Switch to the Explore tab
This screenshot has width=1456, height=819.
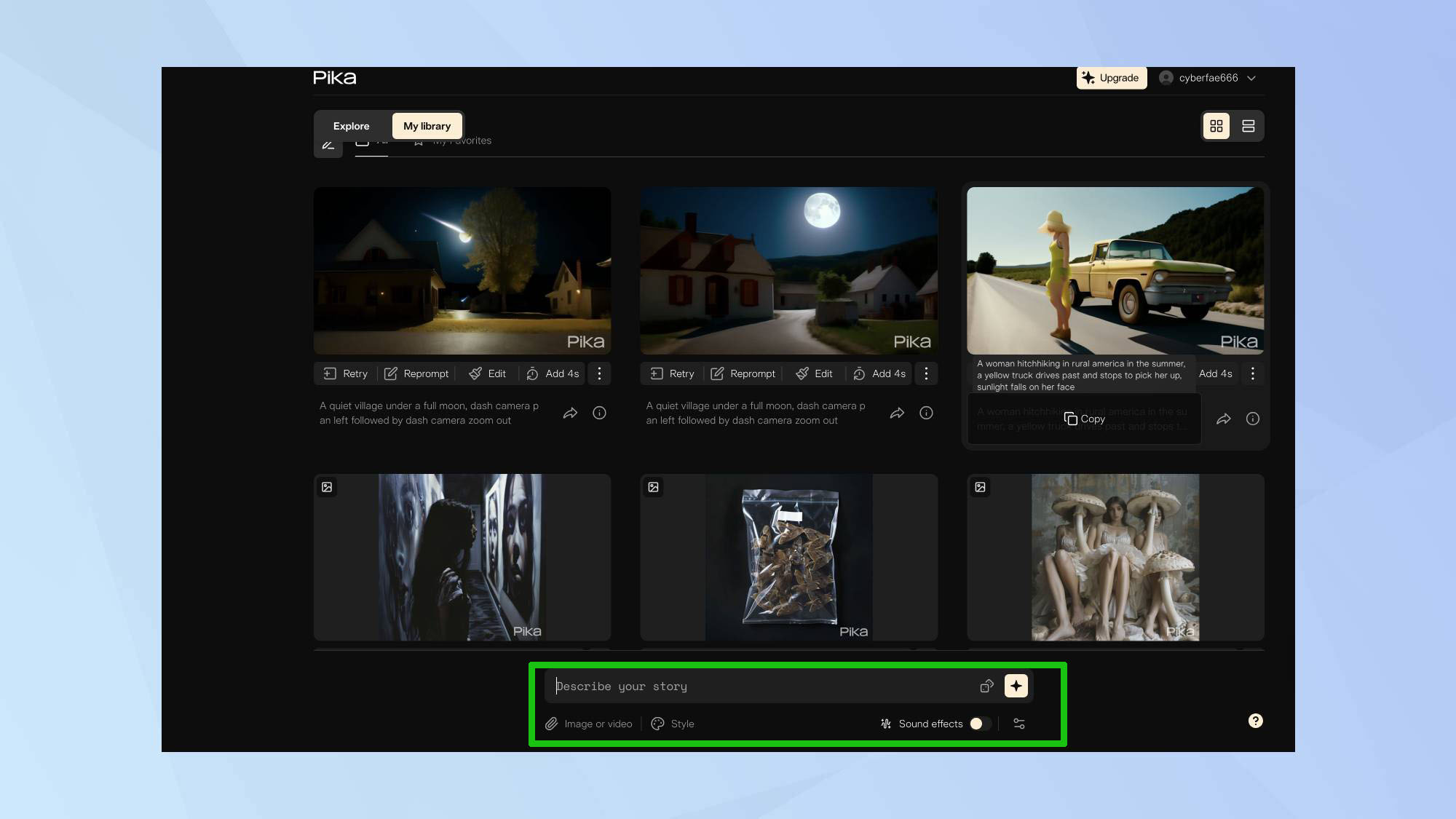point(351,126)
